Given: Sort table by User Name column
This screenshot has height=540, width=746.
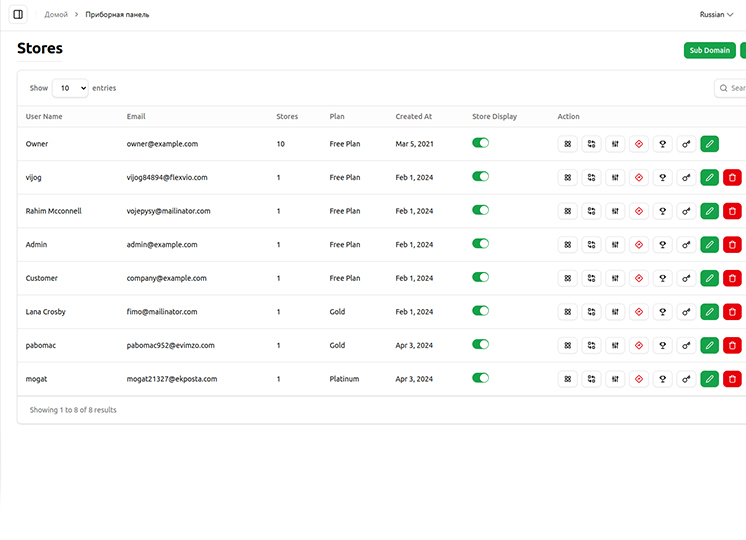Looking at the screenshot, I should point(44,117).
